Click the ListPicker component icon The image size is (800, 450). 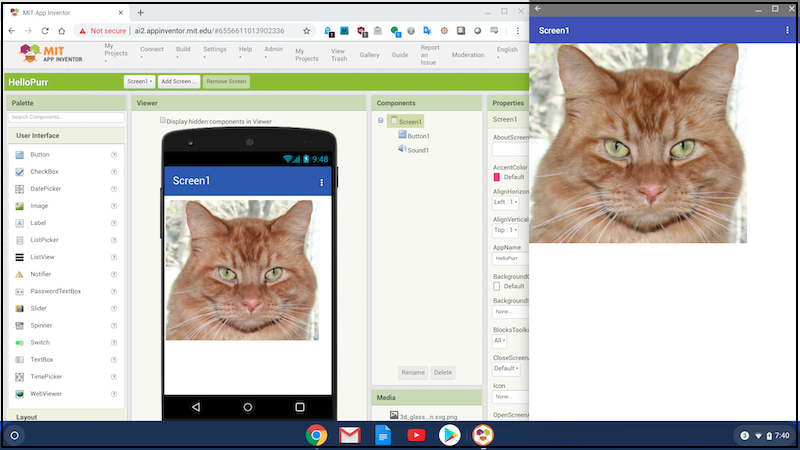coord(19,240)
